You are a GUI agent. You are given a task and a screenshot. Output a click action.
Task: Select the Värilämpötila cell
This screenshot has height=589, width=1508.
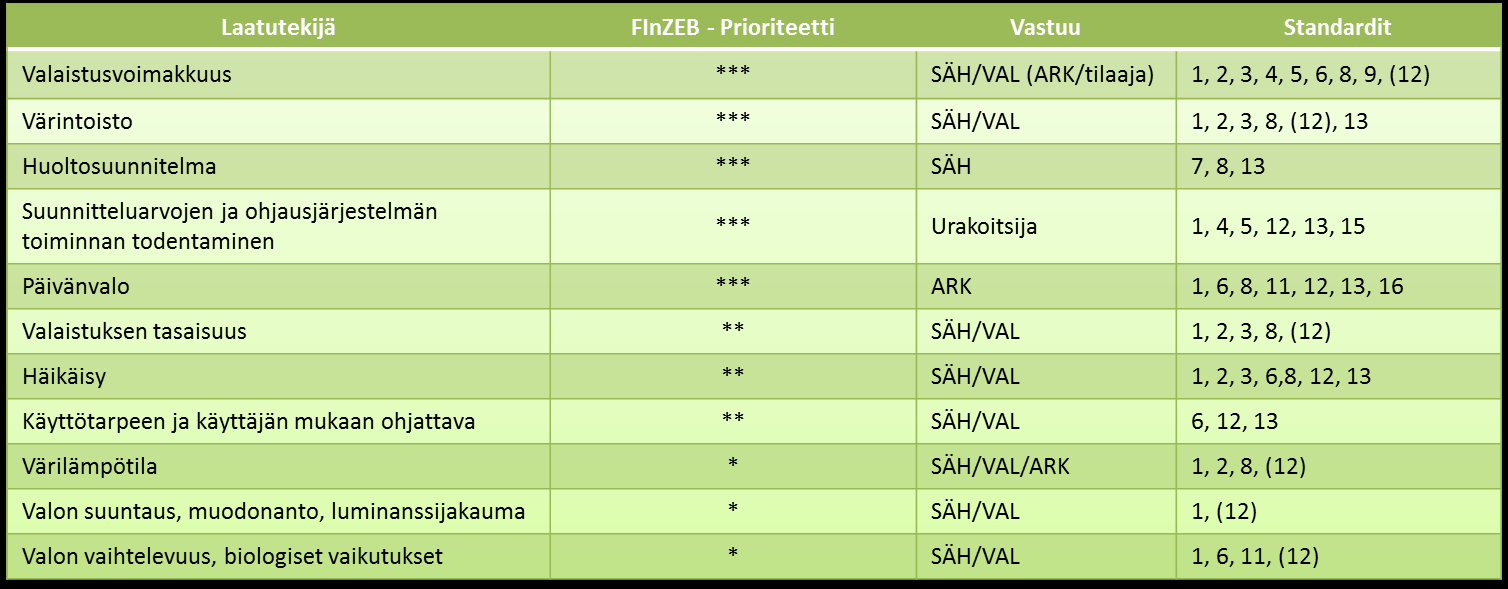[278, 466]
